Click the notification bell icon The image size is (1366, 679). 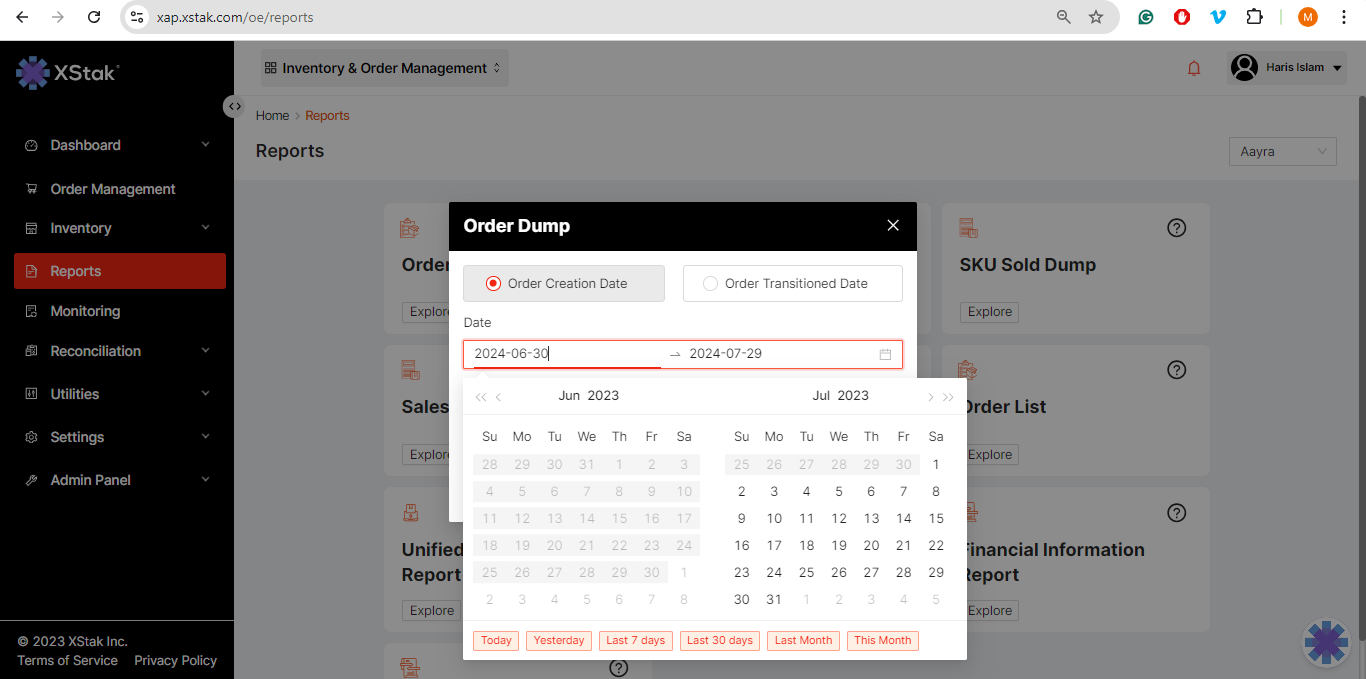[x=1193, y=68]
